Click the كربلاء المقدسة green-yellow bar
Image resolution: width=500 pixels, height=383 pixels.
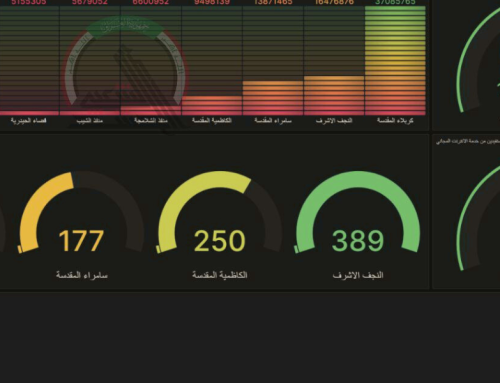(395, 61)
